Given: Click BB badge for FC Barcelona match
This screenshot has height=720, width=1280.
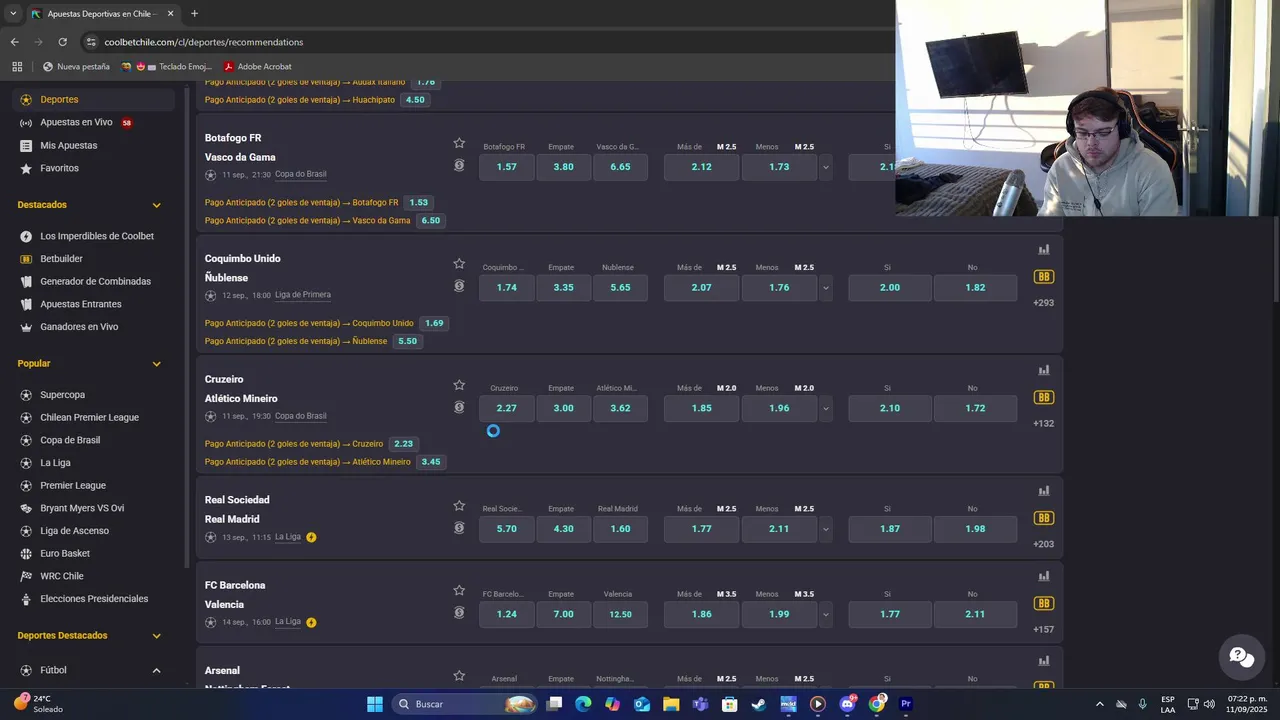Looking at the screenshot, I should click(x=1044, y=603).
